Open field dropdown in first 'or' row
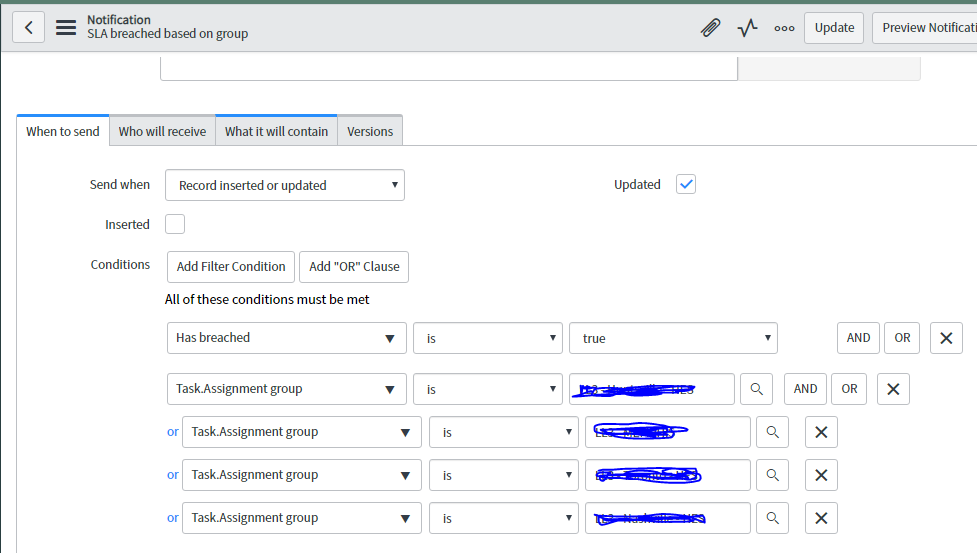This screenshot has width=977, height=553. [302, 432]
